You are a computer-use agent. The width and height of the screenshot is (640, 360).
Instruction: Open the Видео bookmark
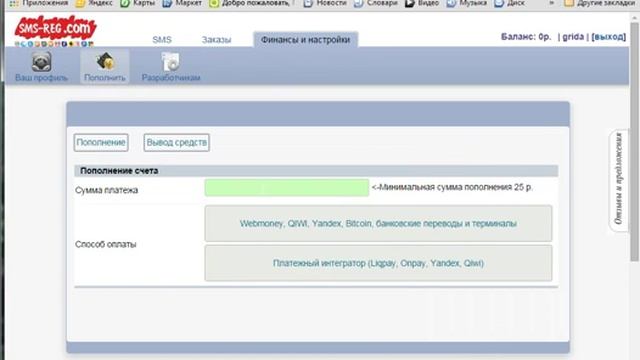422,3
